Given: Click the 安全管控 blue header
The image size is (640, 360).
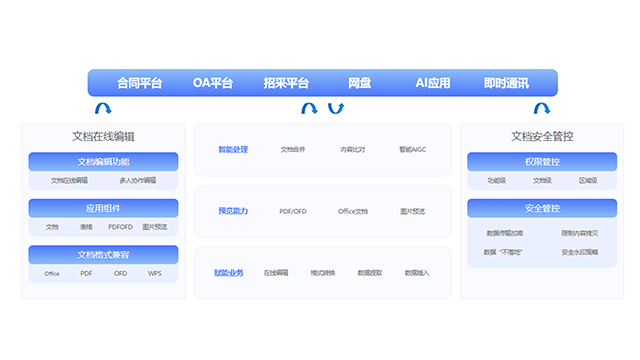Looking at the screenshot, I should click(x=542, y=208).
